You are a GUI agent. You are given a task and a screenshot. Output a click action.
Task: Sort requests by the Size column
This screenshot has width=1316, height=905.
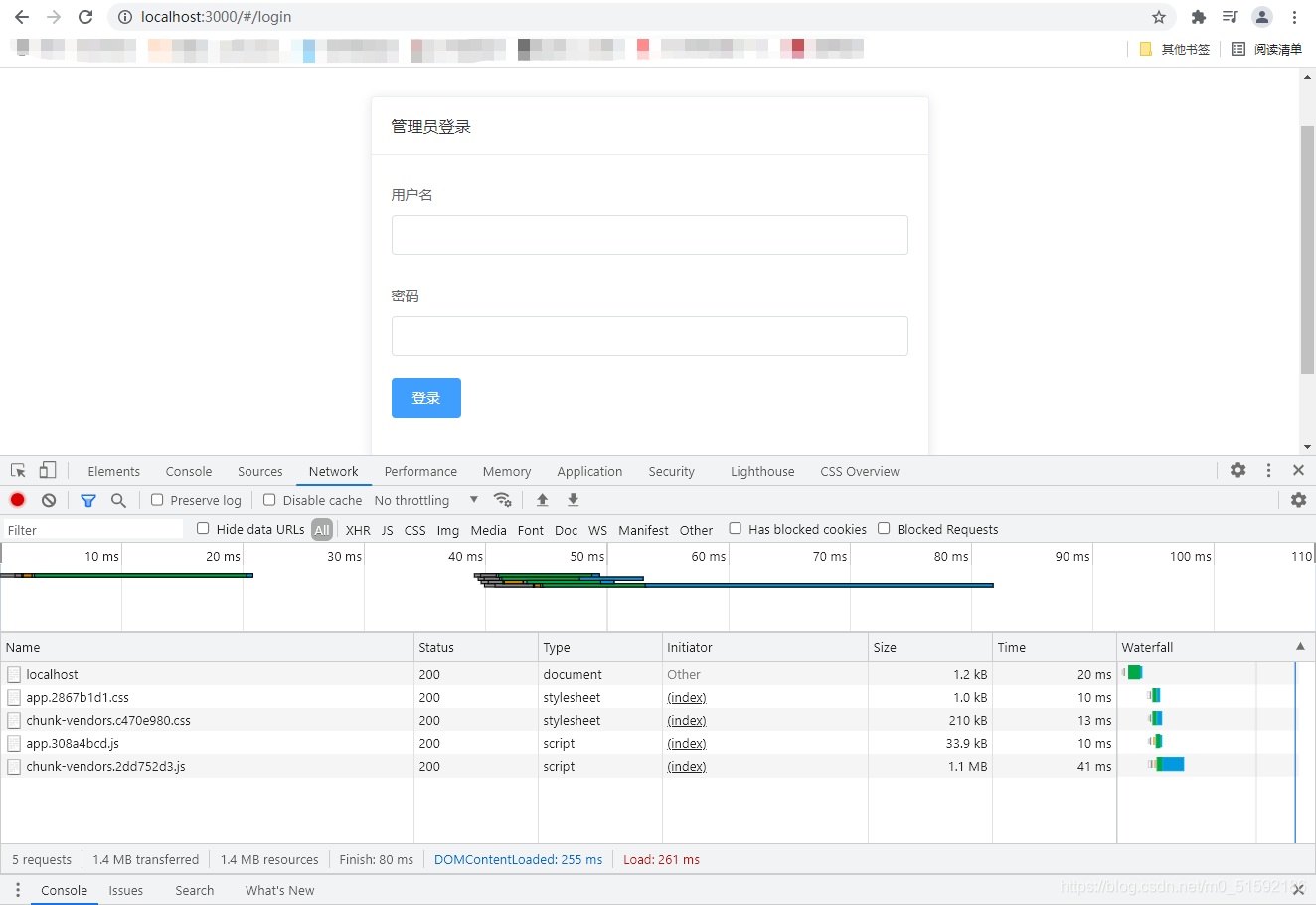930,647
